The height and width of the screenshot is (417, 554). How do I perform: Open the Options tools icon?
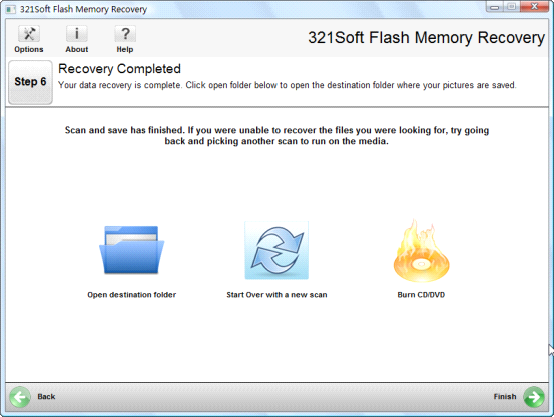[x=29, y=34]
